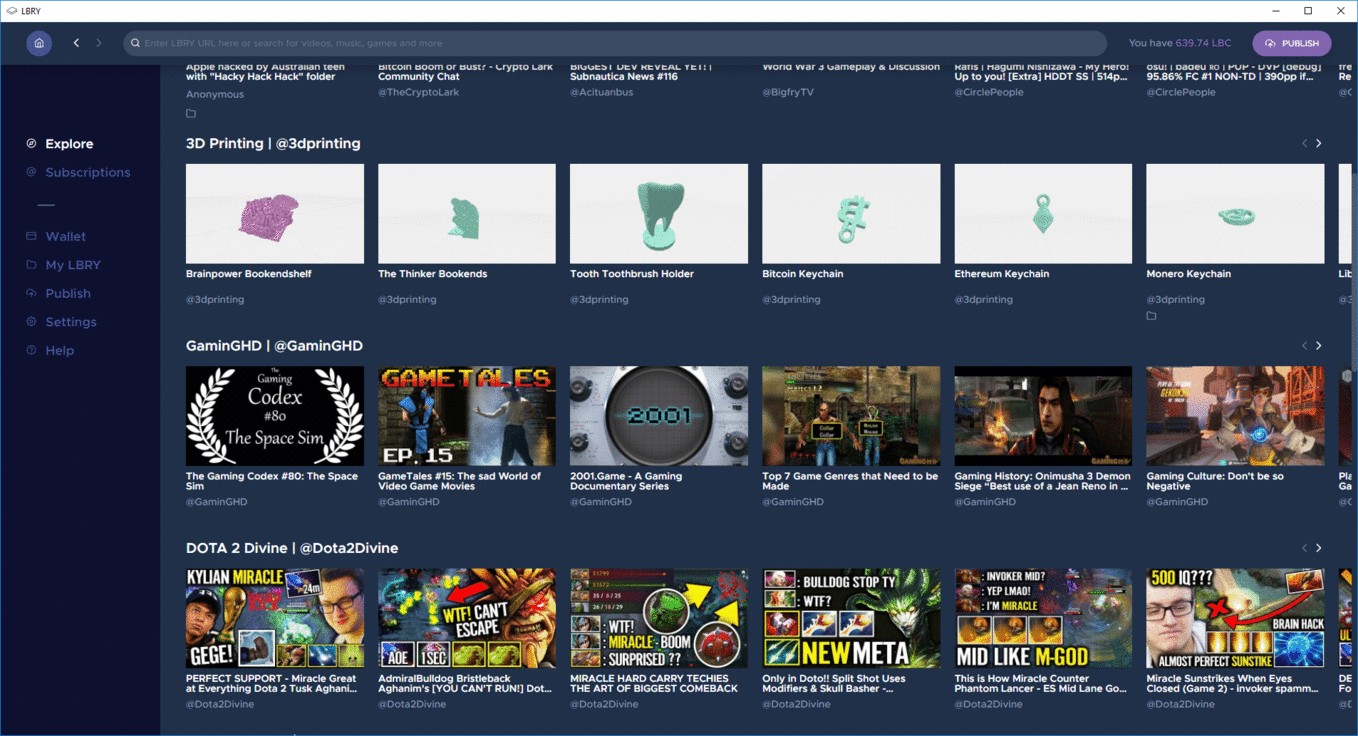Open AdmiralBulldog Bristleback thumbnail

[x=467, y=618]
